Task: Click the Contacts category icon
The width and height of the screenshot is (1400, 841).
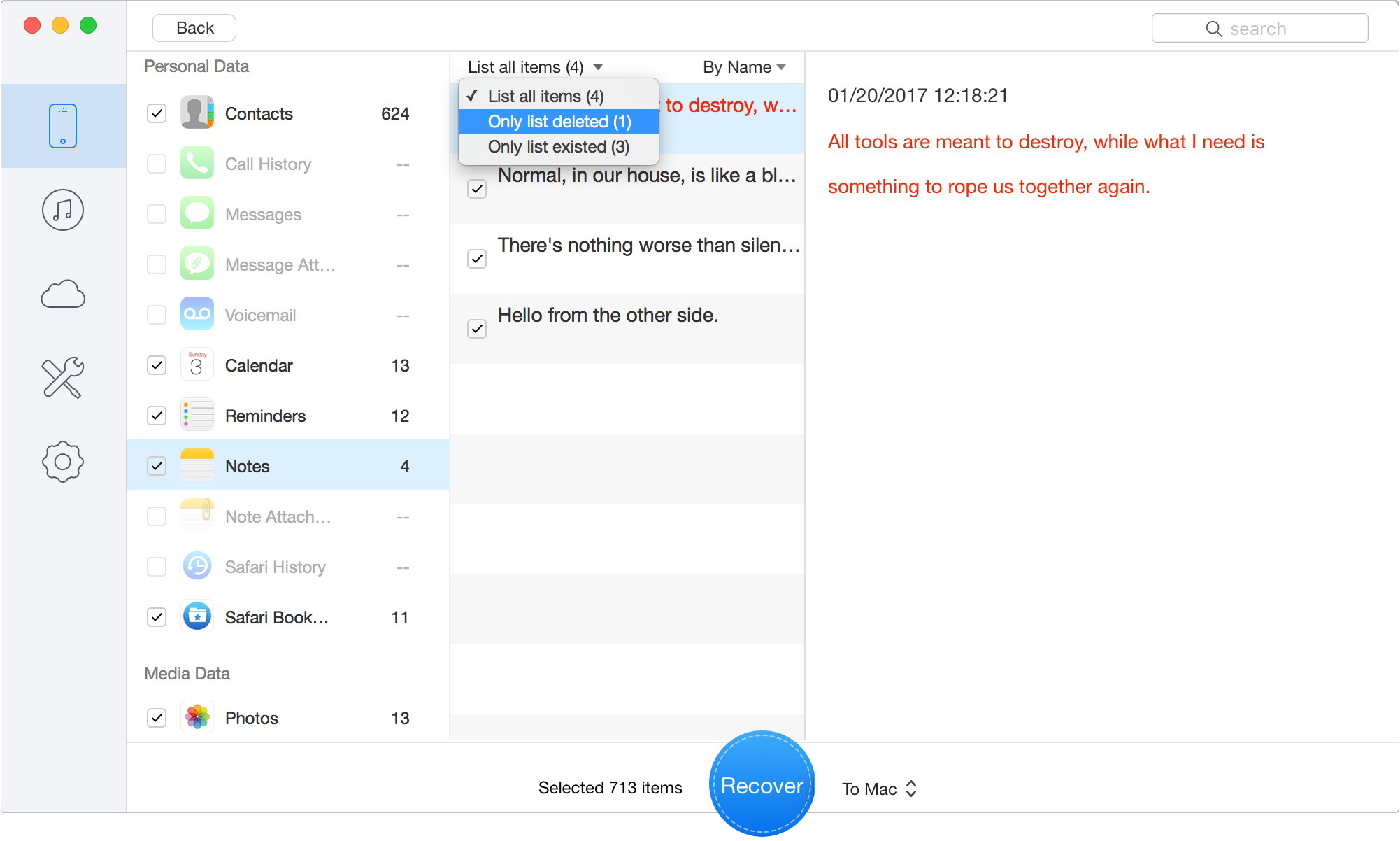Action: (197, 113)
